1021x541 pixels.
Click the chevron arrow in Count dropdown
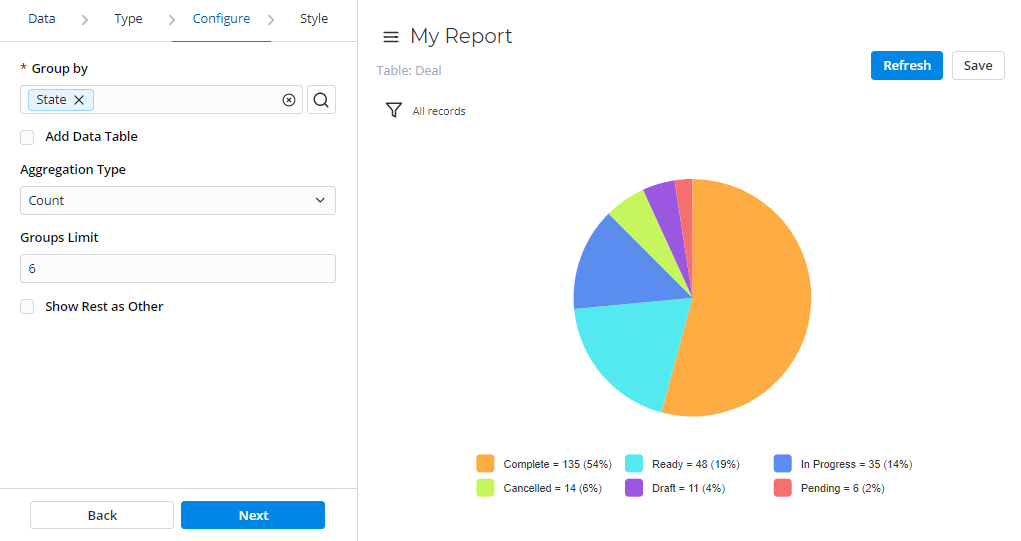(x=320, y=201)
